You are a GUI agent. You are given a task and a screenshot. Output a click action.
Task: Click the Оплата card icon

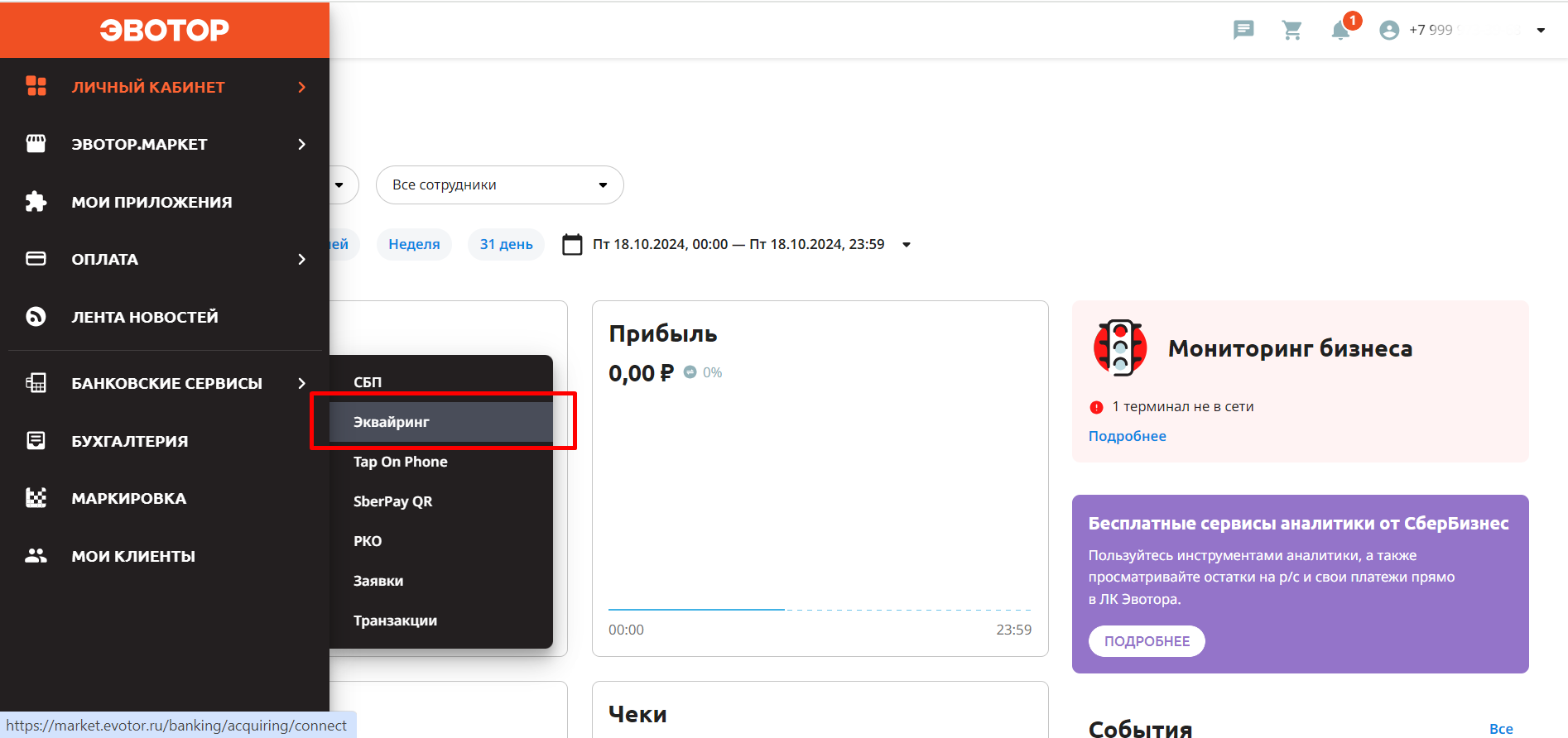click(x=36, y=259)
